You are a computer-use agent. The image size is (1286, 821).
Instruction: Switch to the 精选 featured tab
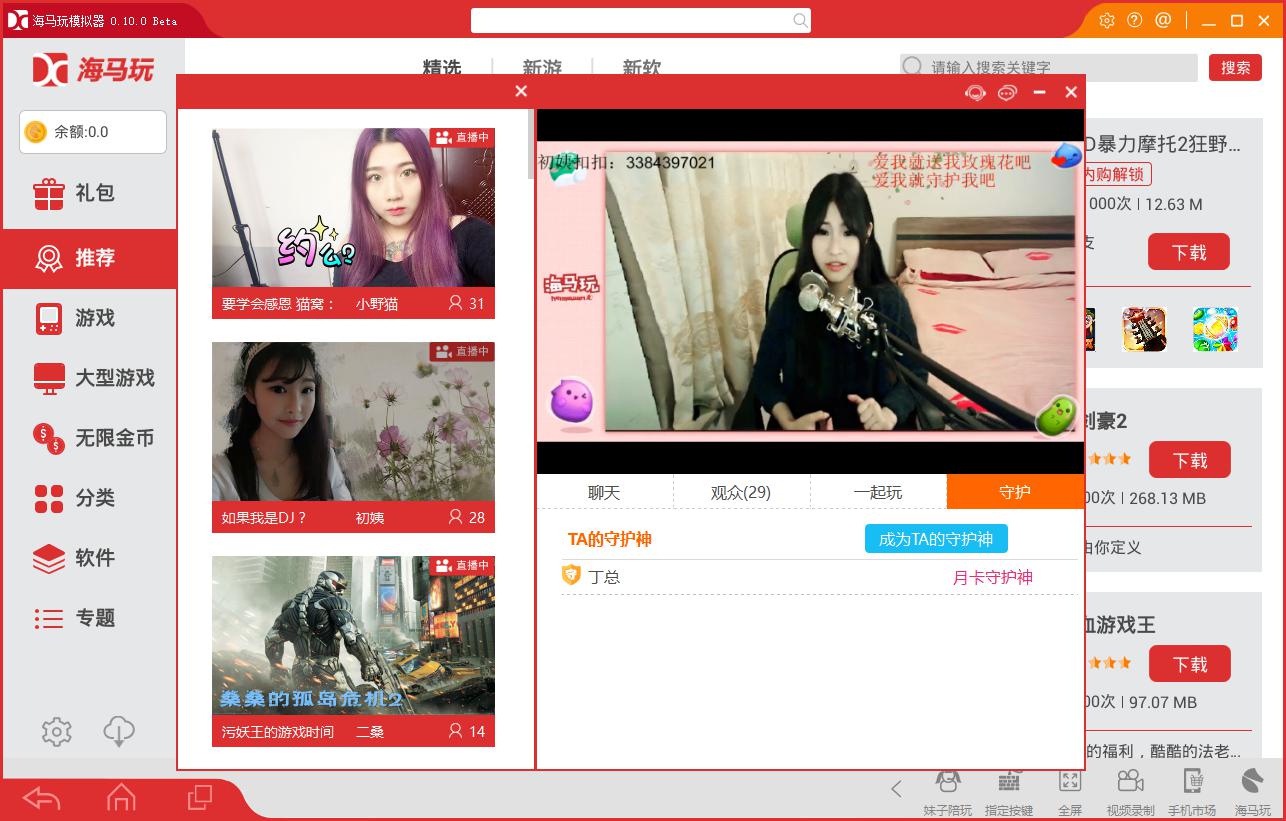(442, 67)
